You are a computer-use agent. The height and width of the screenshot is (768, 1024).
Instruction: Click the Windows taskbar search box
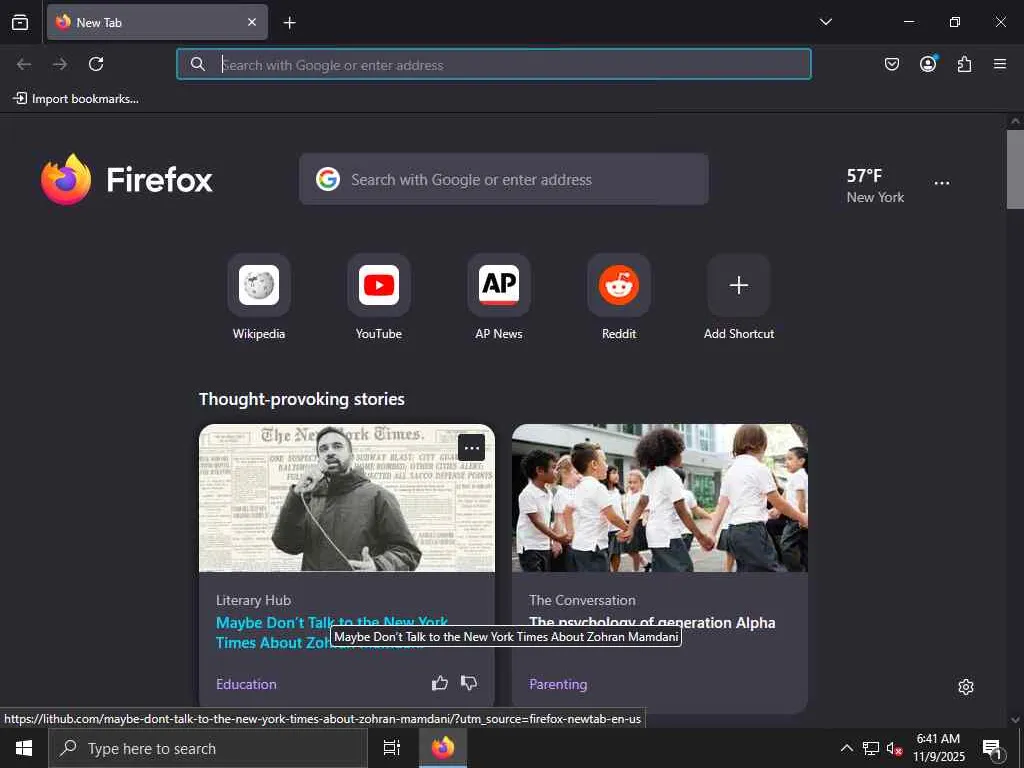pyautogui.click(x=208, y=748)
